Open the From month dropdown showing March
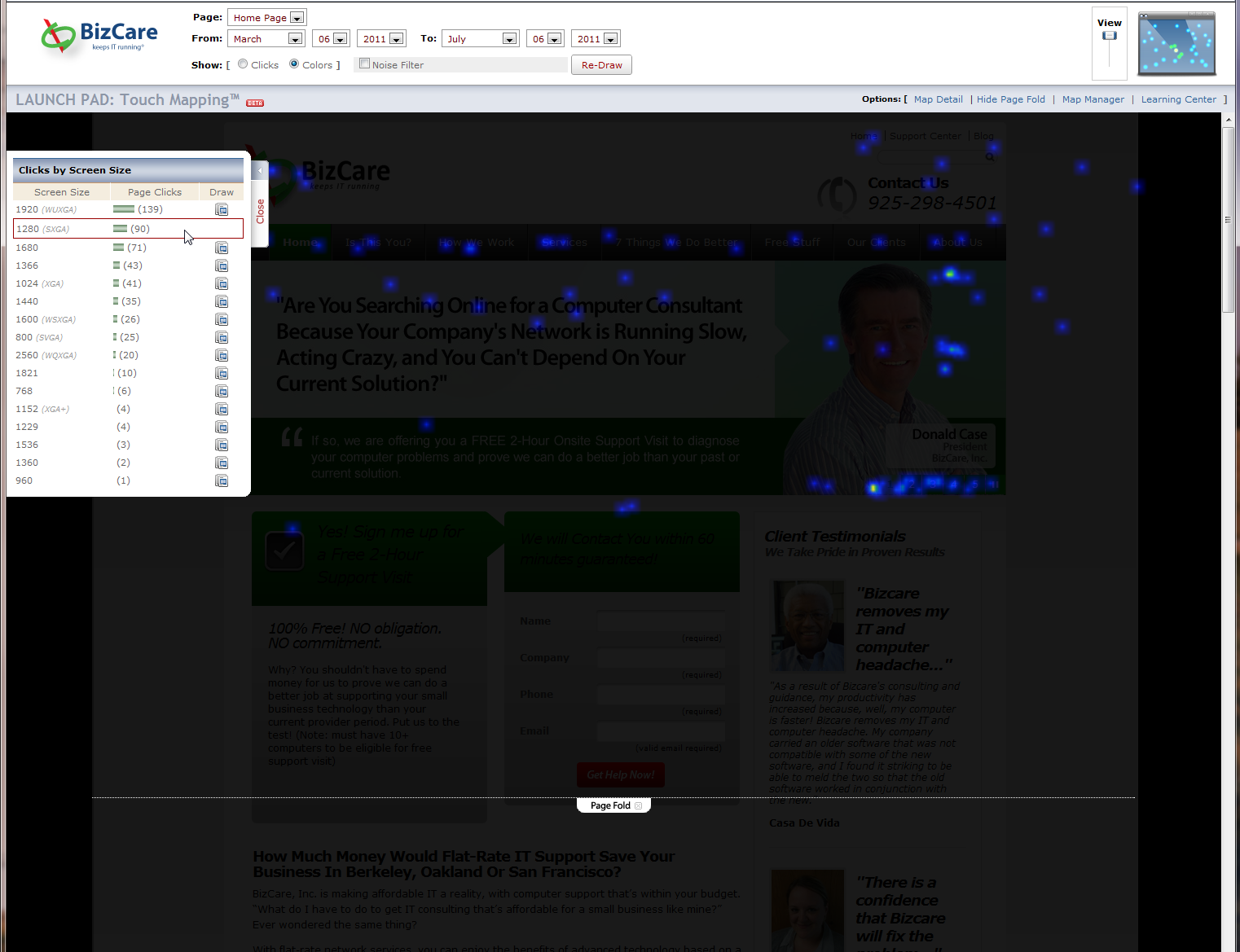This screenshot has height=952, width=1240. (x=266, y=38)
